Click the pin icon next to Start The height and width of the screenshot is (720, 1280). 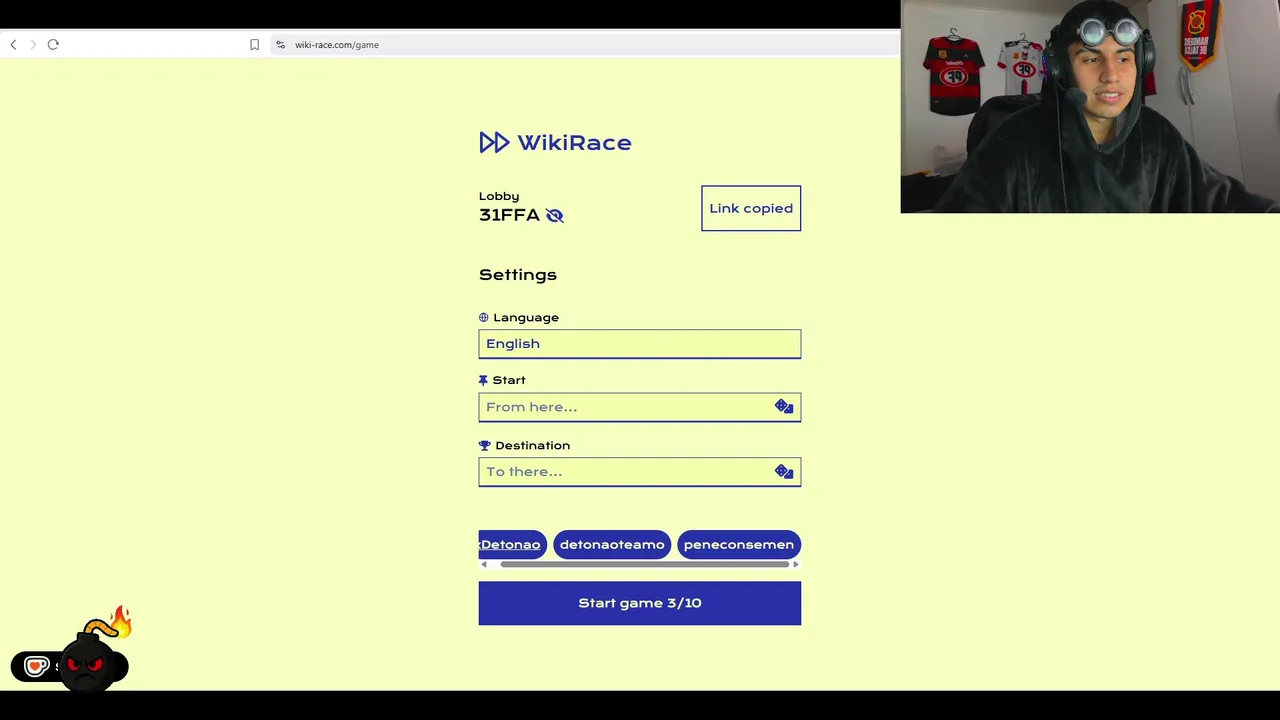pyautogui.click(x=483, y=380)
